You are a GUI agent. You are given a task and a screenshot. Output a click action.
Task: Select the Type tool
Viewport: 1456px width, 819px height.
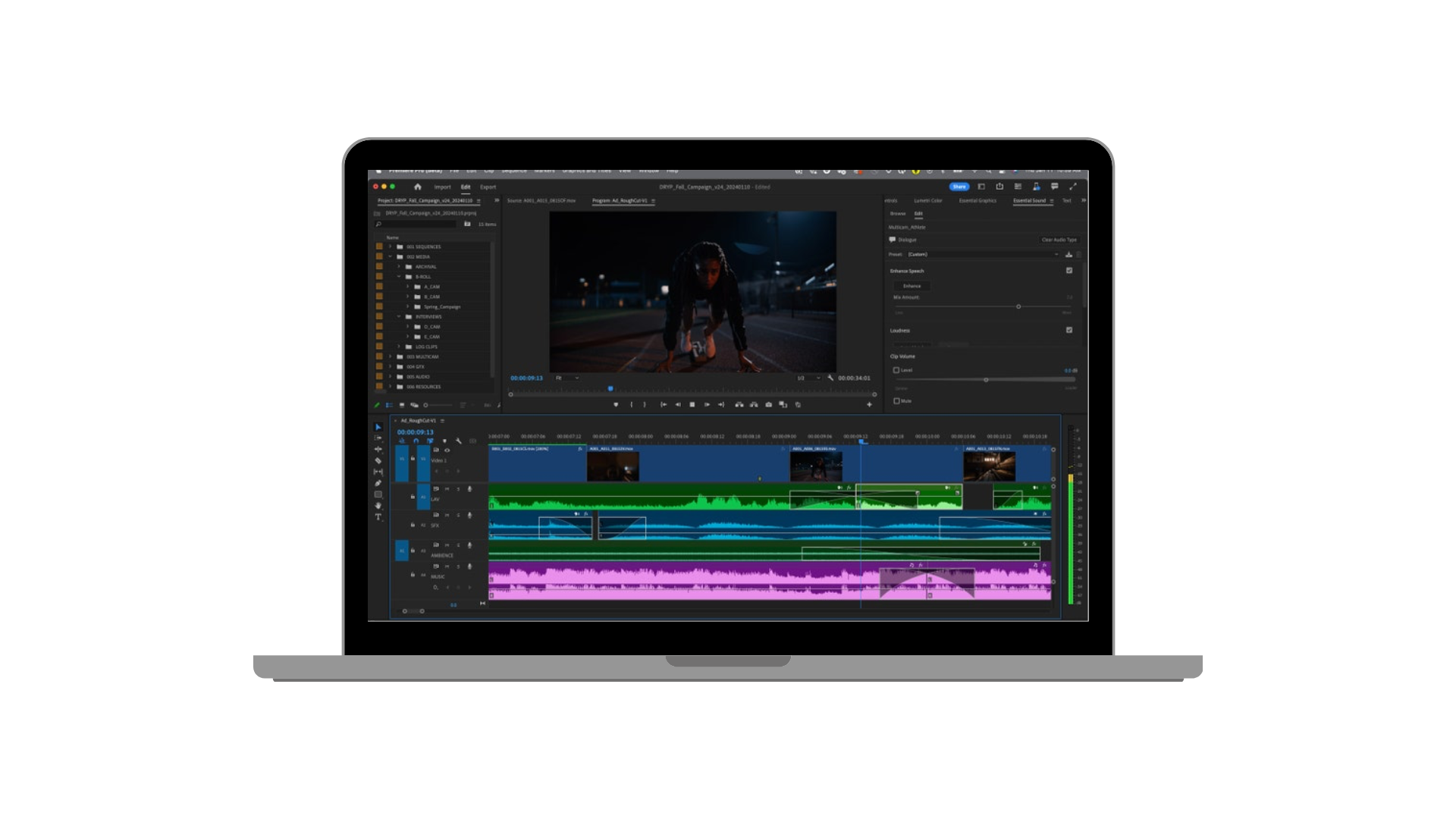[x=378, y=517]
